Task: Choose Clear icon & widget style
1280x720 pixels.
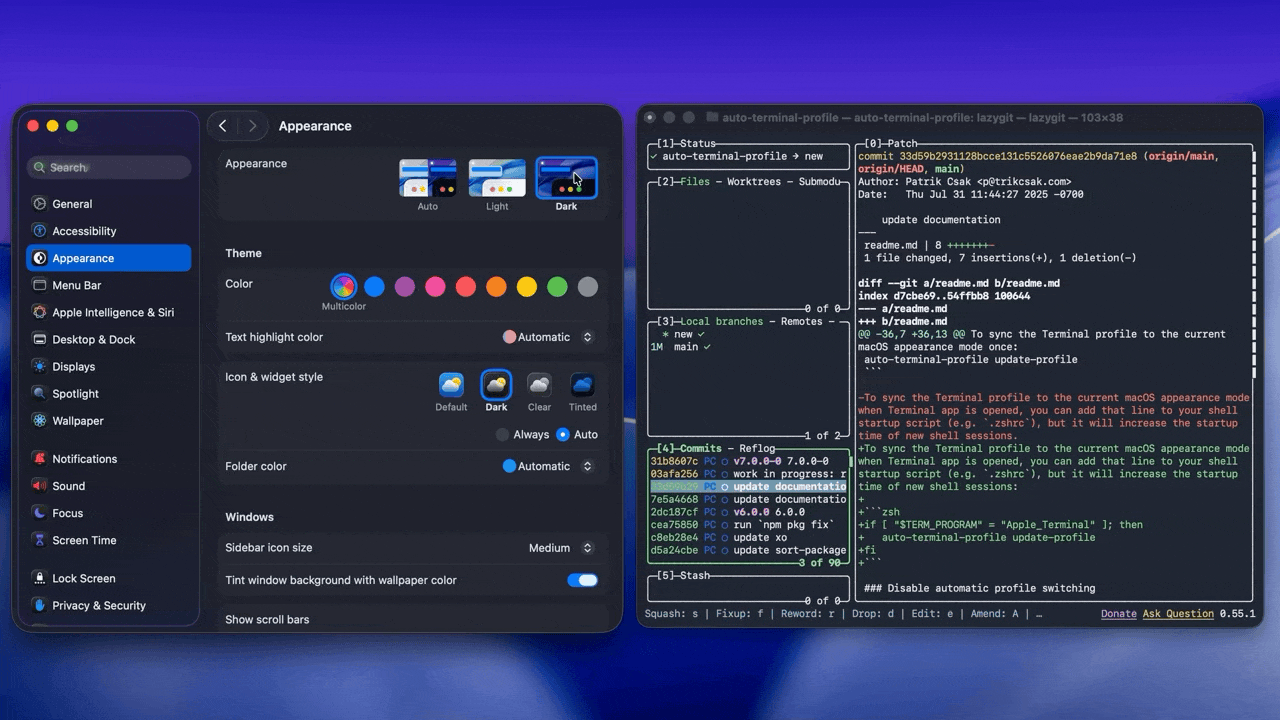Action: (539, 385)
